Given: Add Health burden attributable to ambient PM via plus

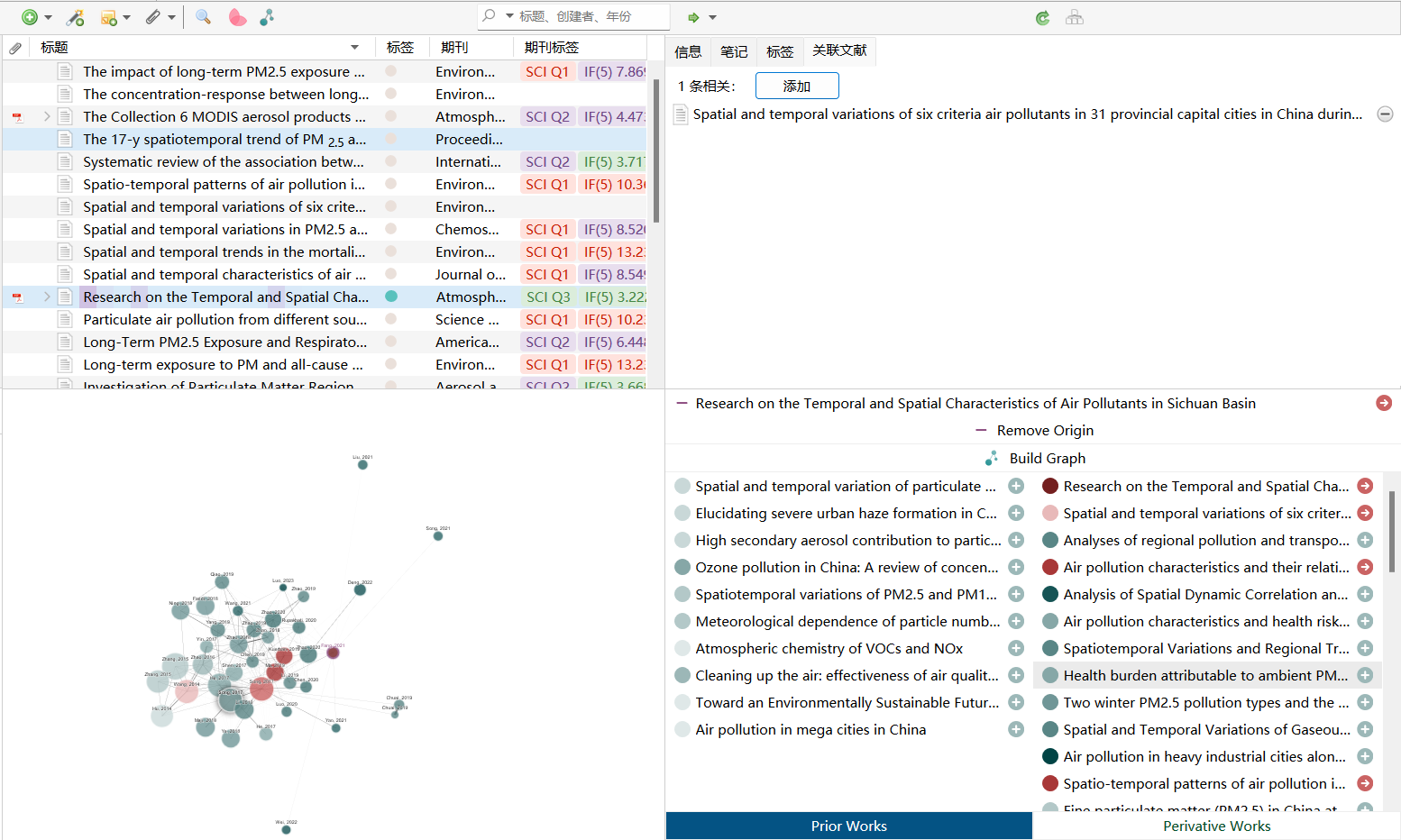Looking at the screenshot, I should click(1365, 675).
